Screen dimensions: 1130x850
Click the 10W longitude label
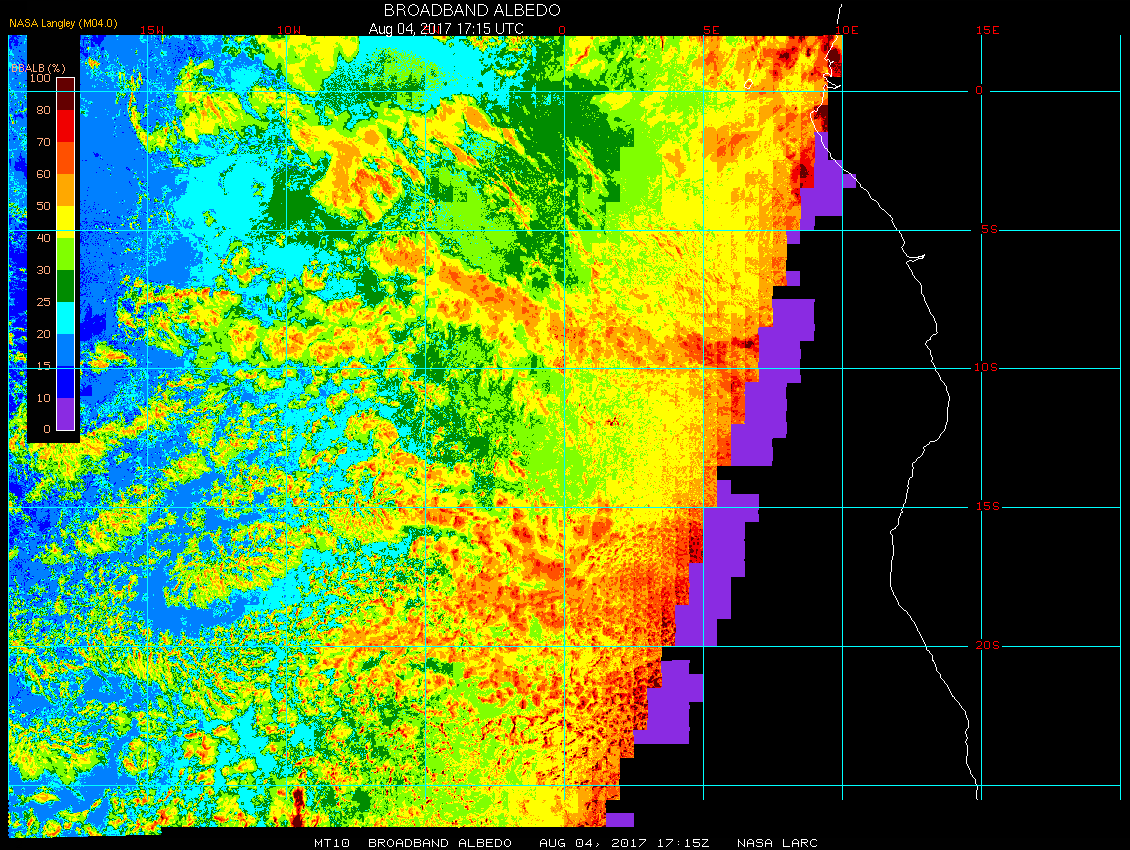pyautogui.click(x=289, y=30)
